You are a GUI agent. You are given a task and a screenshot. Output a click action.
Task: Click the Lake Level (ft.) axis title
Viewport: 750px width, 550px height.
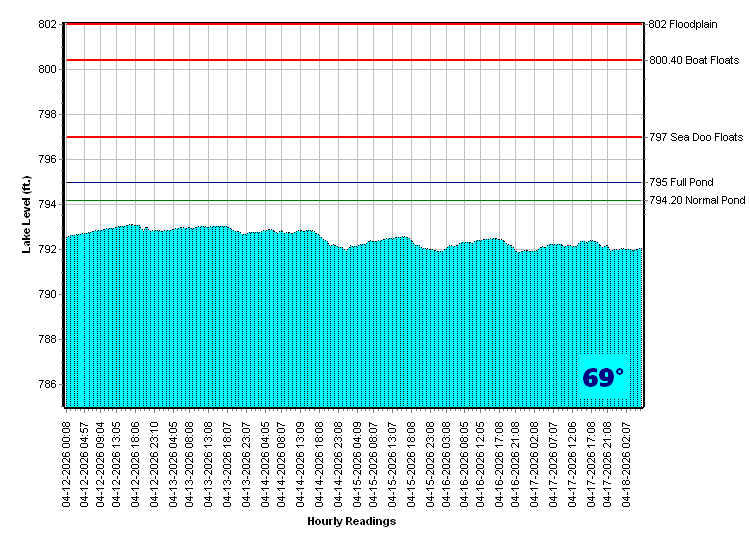[27, 214]
